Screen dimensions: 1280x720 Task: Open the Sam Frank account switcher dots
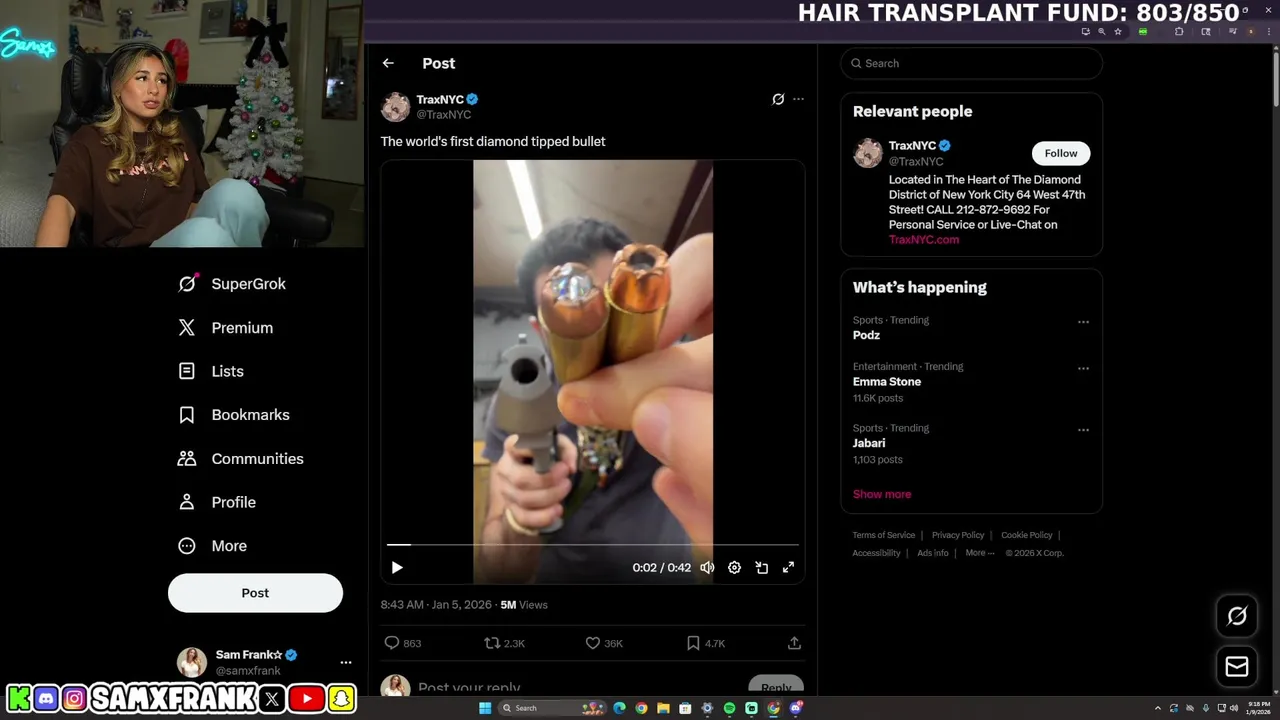click(x=346, y=662)
